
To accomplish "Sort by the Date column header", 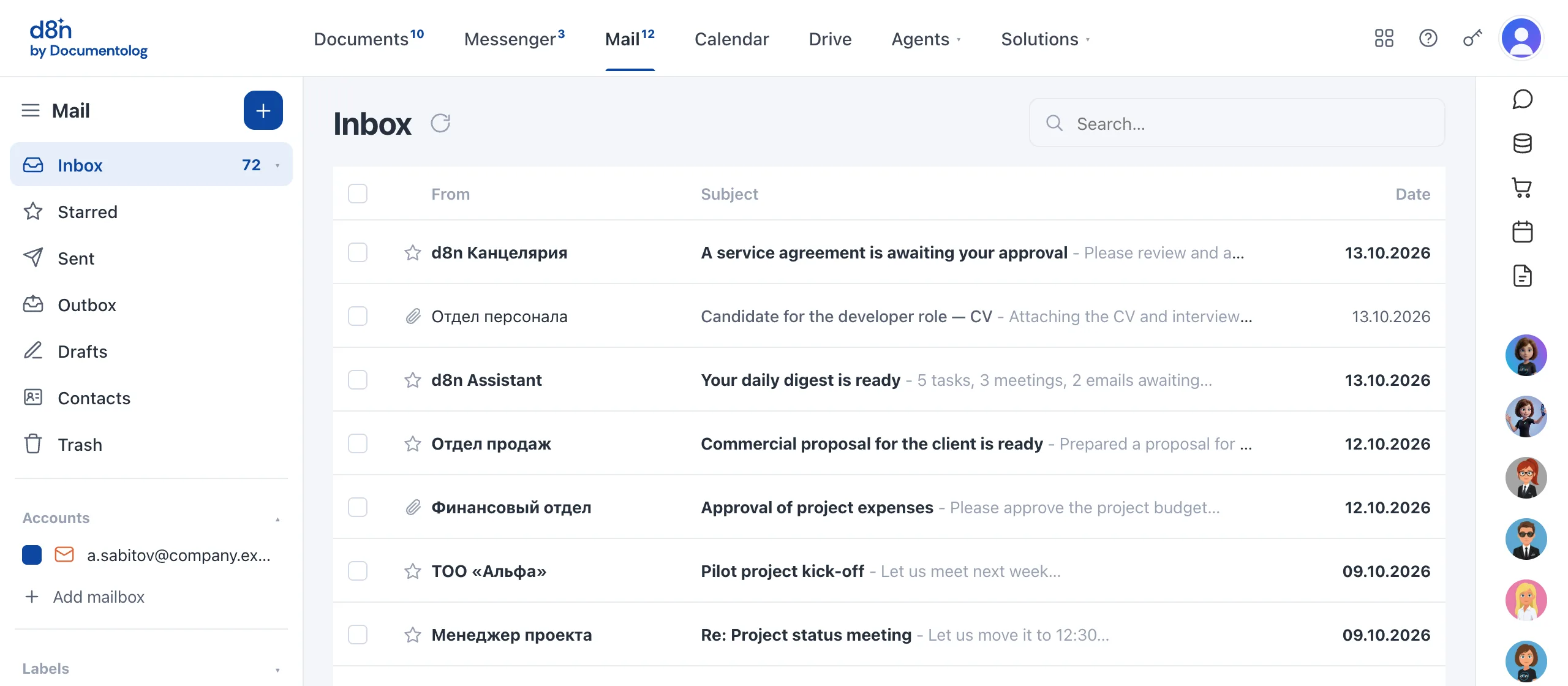I will pyautogui.click(x=1412, y=194).
